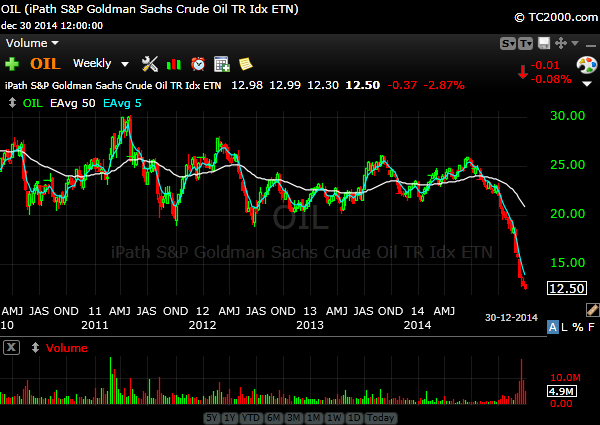The width and height of the screenshot is (600, 425).
Task: Select the 1M time range tab
Action: point(314,418)
